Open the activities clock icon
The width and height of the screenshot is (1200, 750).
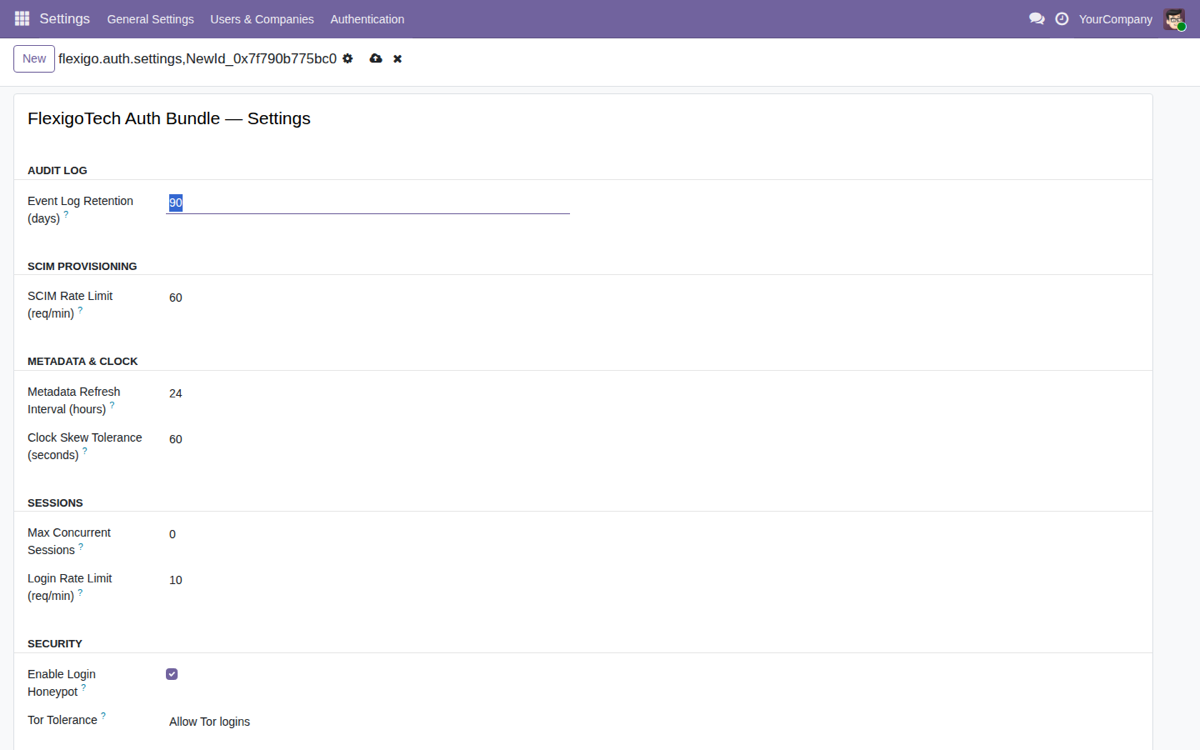(x=1062, y=19)
